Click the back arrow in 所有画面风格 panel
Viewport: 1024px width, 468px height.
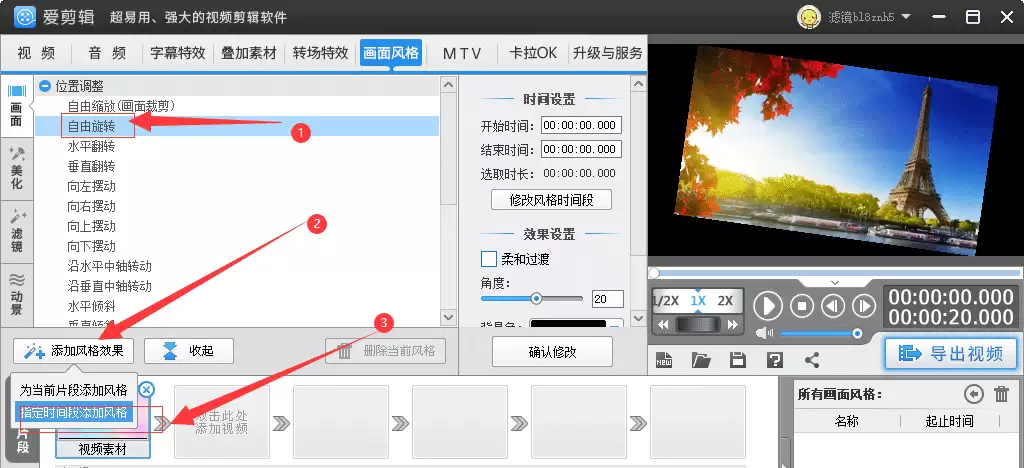tap(974, 394)
